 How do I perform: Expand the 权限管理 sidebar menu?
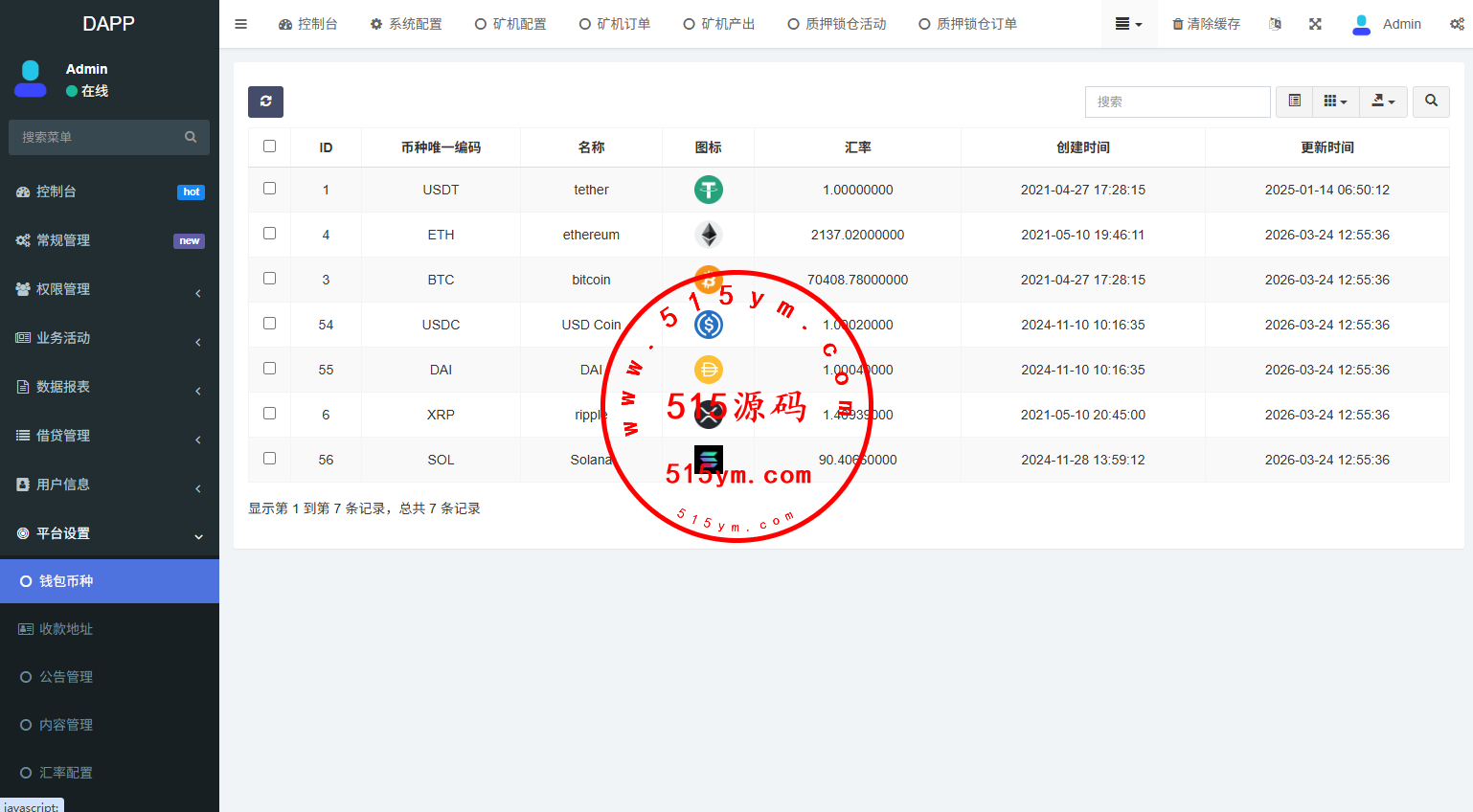pos(109,289)
